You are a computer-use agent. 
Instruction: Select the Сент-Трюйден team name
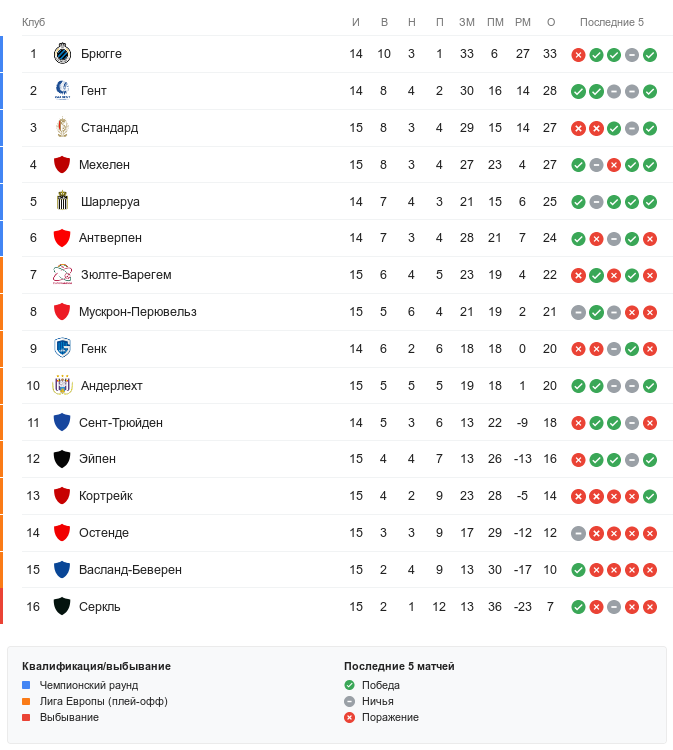tap(121, 423)
